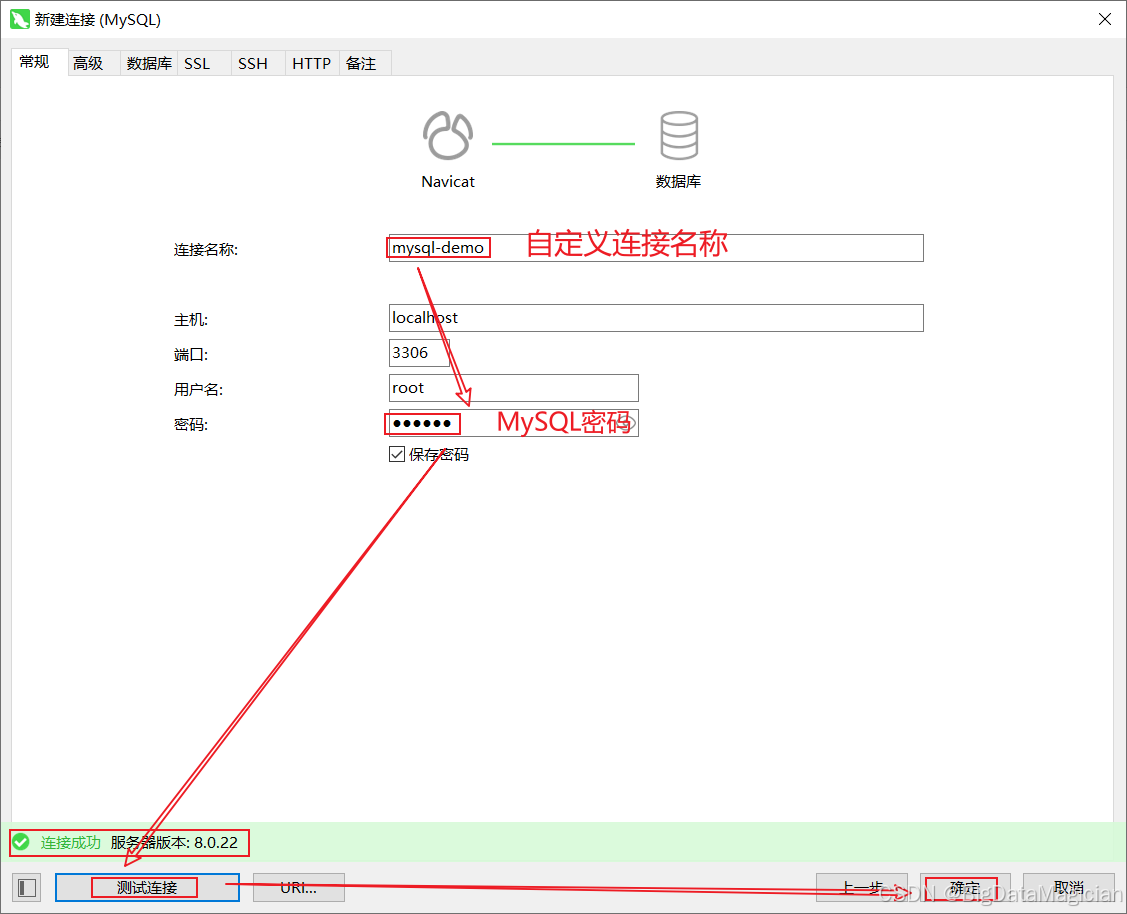Click the 测试连接 button
This screenshot has width=1127, height=914.
pyautogui.click(x=147, y=887)
